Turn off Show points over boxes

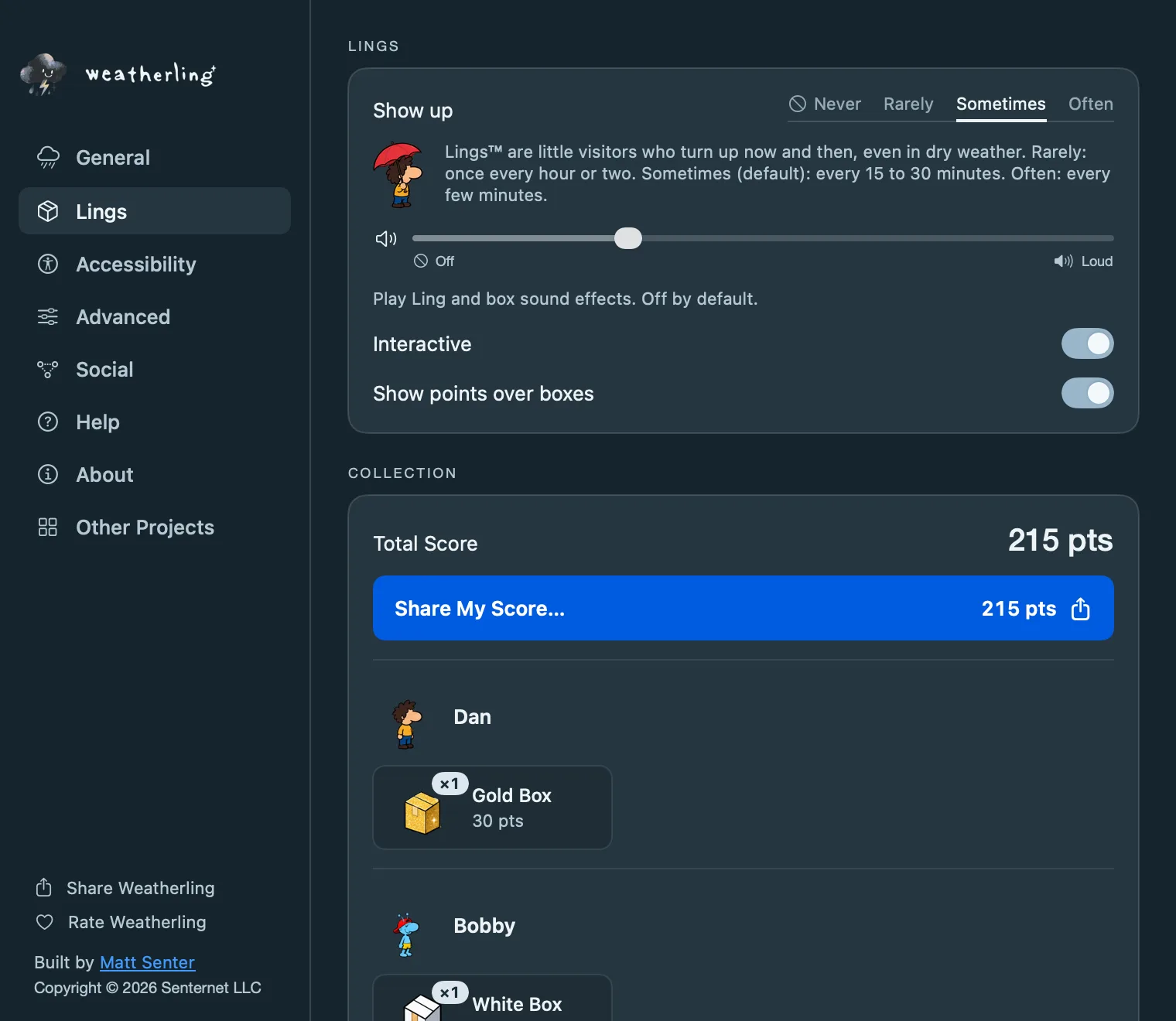(1087, 393)
